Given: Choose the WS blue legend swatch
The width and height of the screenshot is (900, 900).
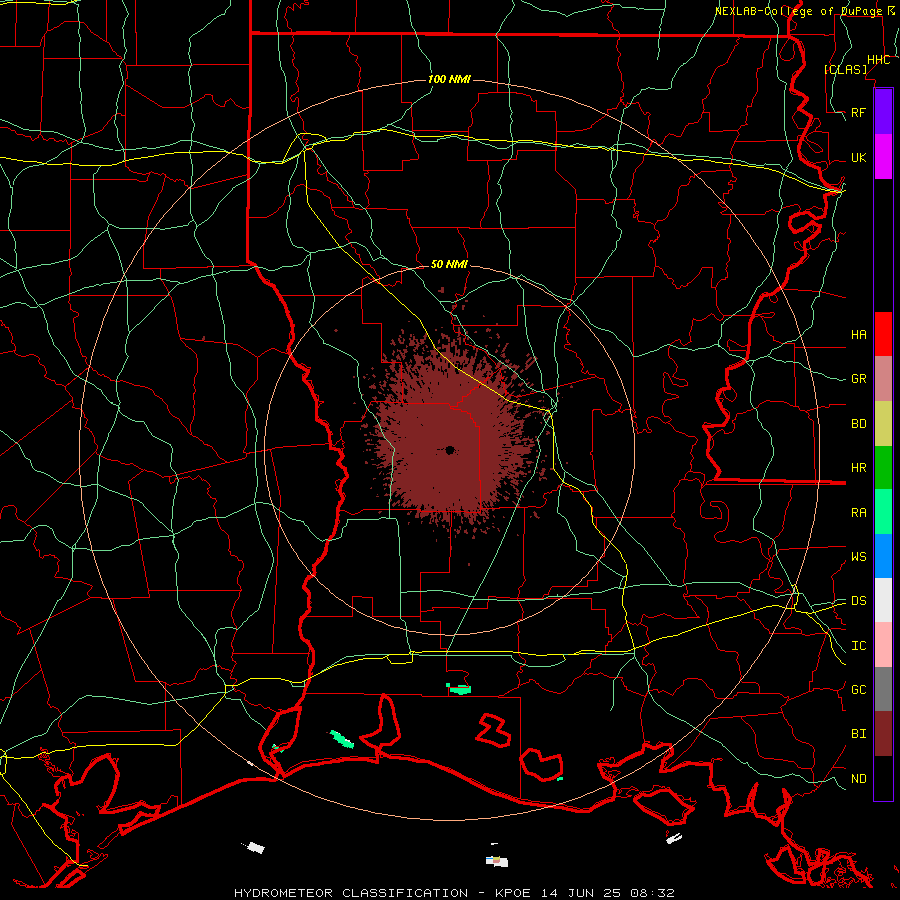Looking at the screenshot, I should 883,556.
